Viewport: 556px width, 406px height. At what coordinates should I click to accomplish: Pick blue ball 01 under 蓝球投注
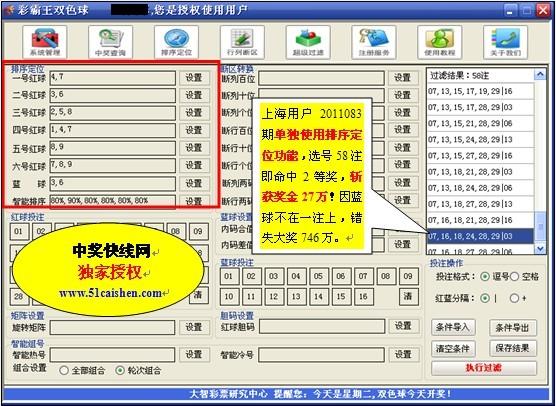pos(229,276)
